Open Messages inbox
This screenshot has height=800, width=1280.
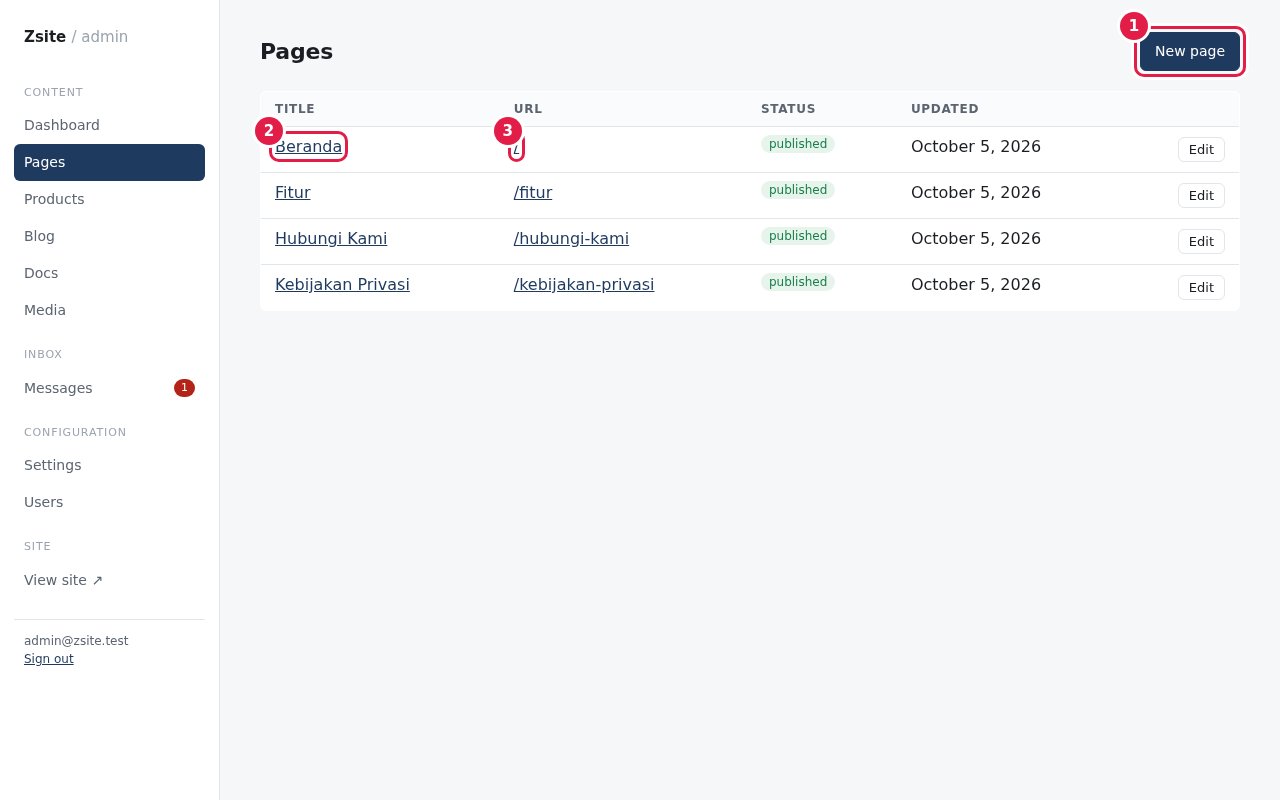109,388
